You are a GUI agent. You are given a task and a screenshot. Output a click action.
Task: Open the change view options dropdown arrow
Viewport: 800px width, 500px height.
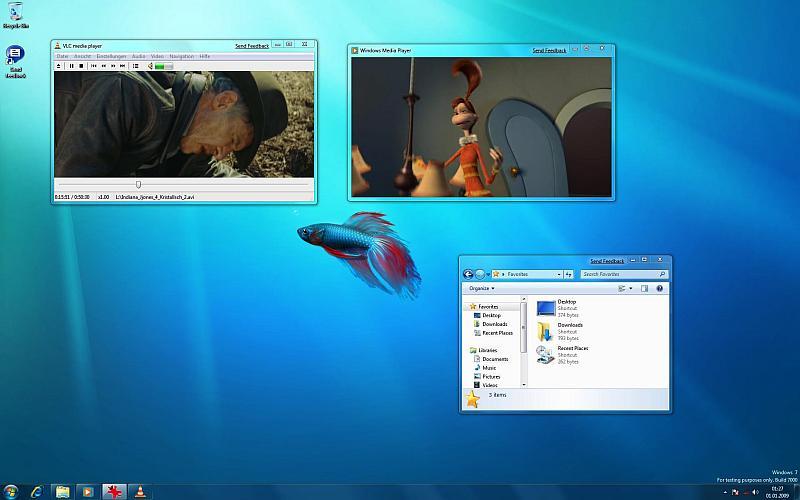tap(632, 288)
